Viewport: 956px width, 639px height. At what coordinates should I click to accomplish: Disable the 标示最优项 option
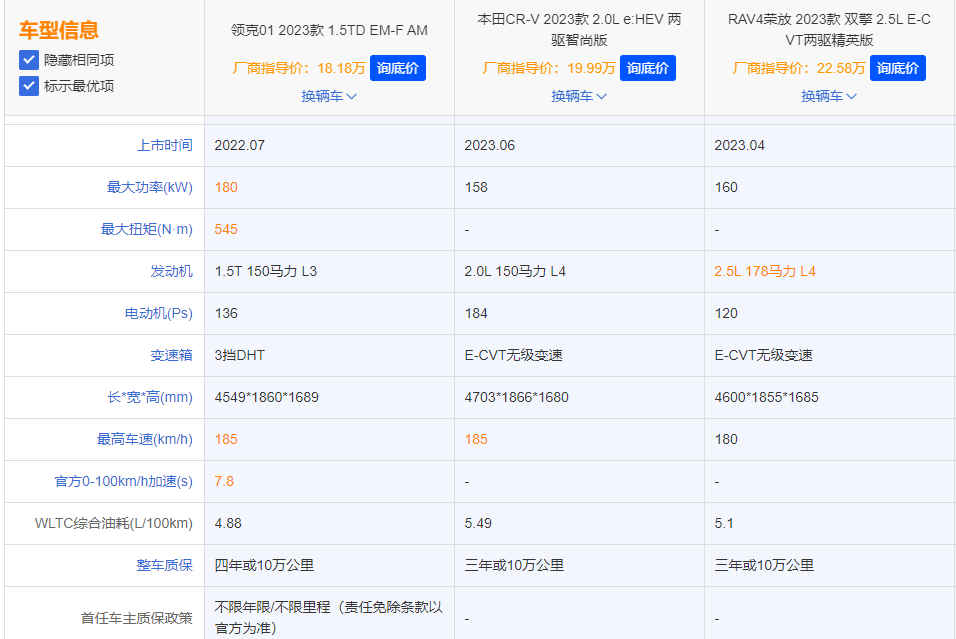coord(28,84)
